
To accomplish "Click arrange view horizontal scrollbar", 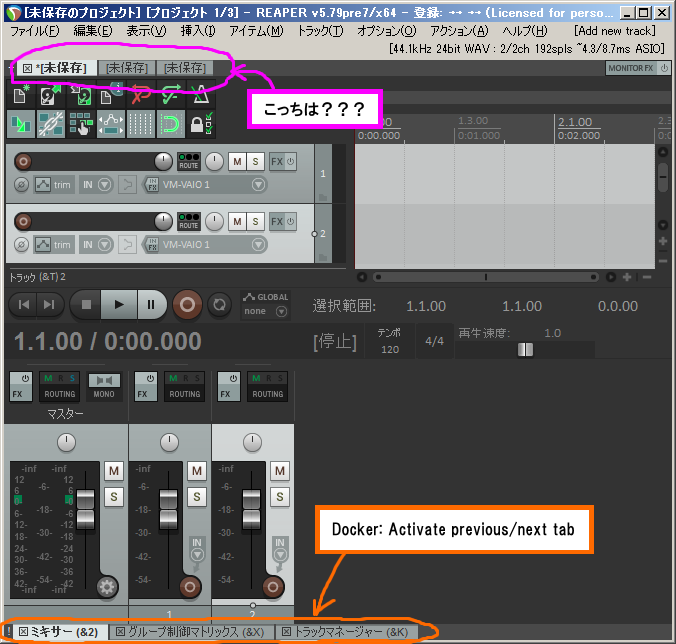I will point(486,277).
